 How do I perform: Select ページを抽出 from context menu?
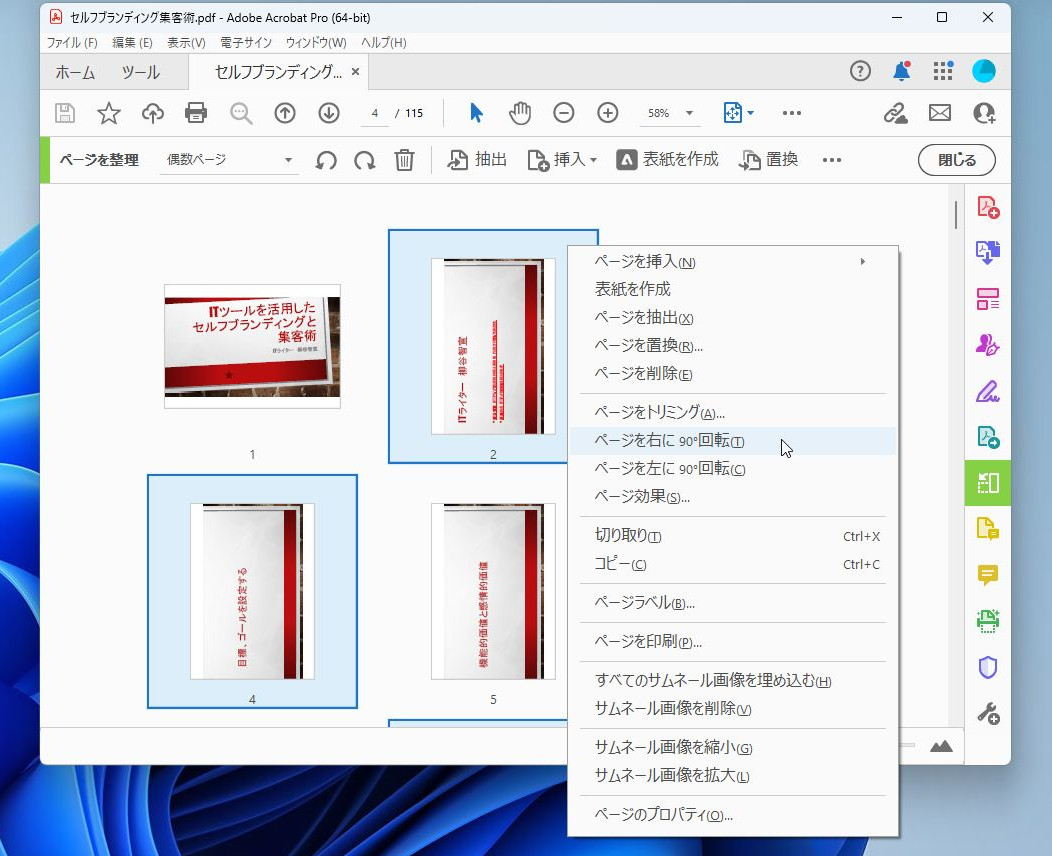(x=732, y=317)
